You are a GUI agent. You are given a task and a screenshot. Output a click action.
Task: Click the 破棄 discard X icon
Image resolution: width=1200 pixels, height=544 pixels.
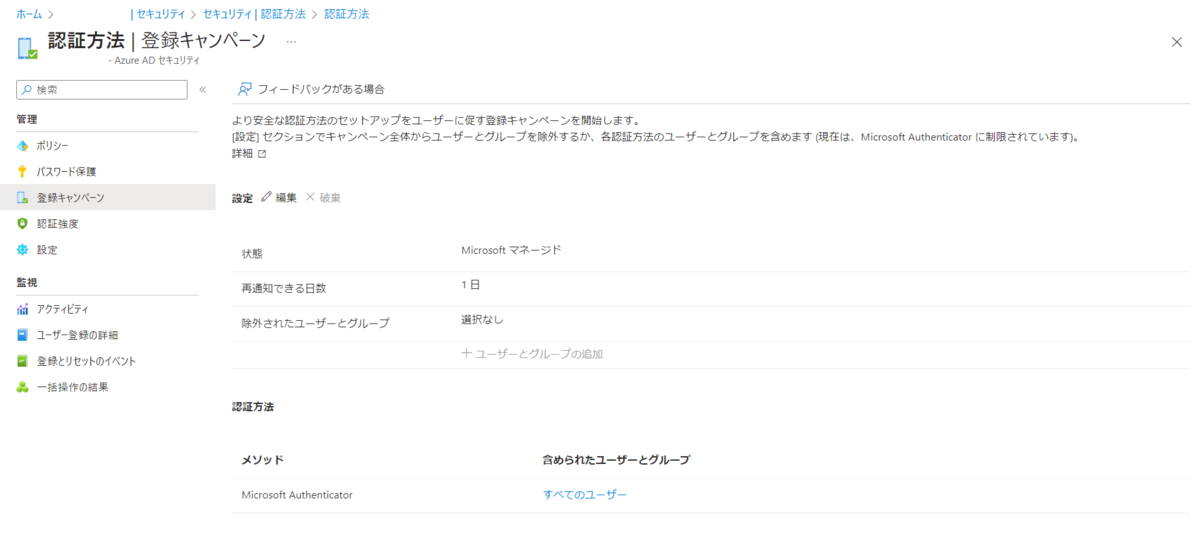[310, 197]
